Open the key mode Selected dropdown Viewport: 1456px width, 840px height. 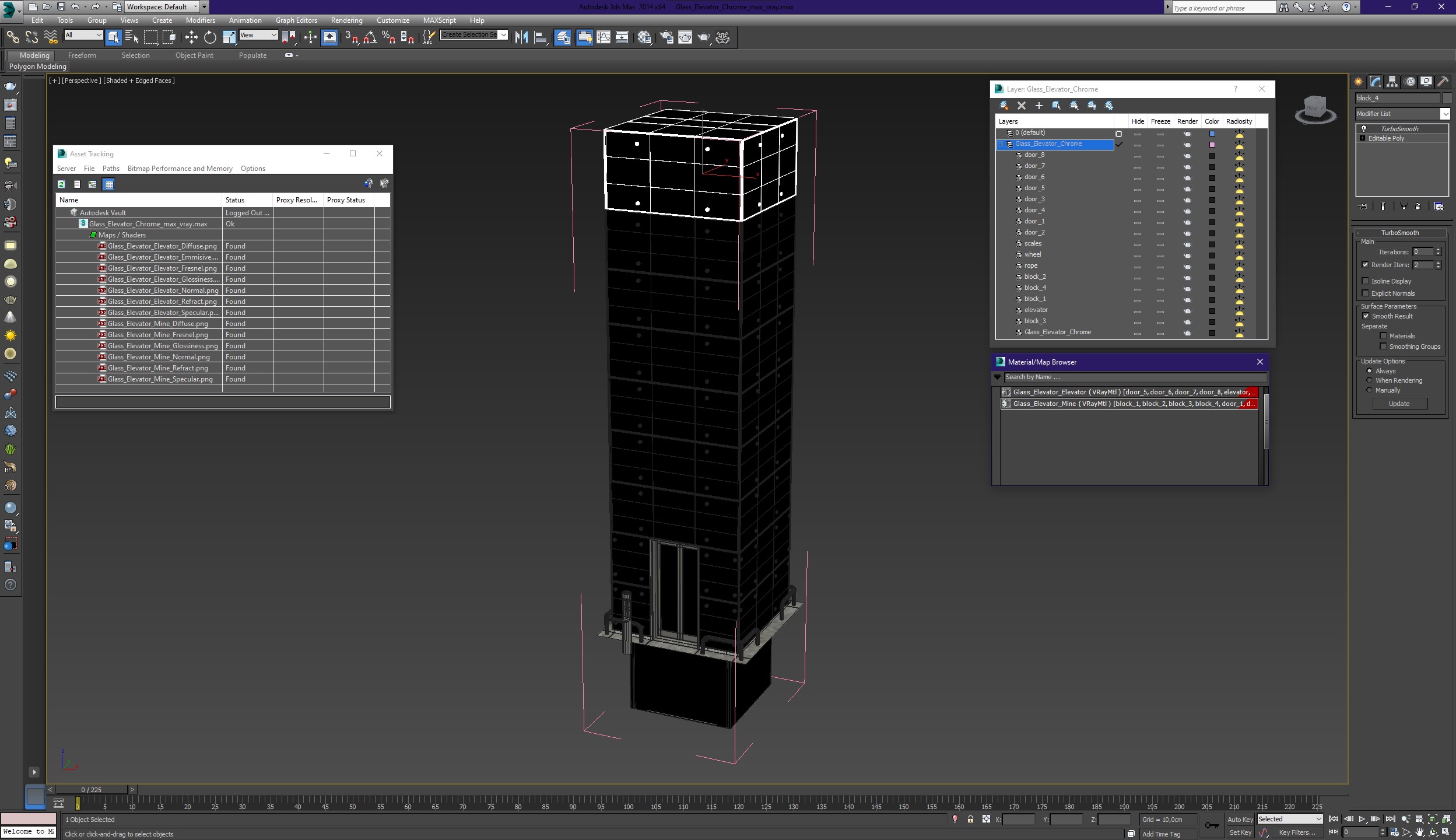click(1290, 819)
